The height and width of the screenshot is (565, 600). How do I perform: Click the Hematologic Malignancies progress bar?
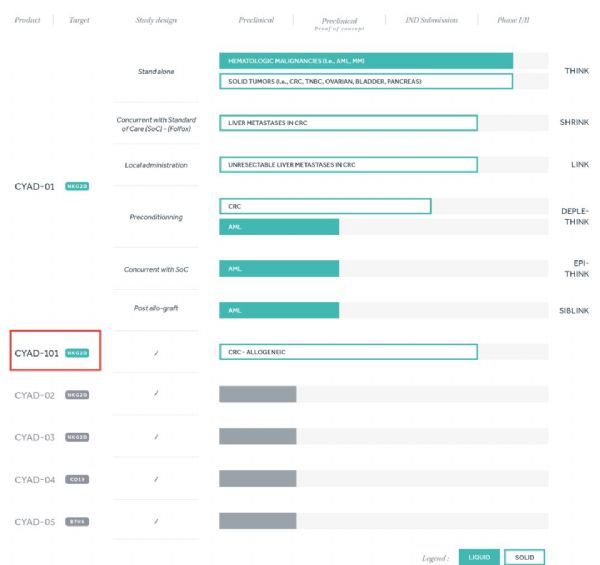pyautogui.click(x=366, y=61)
